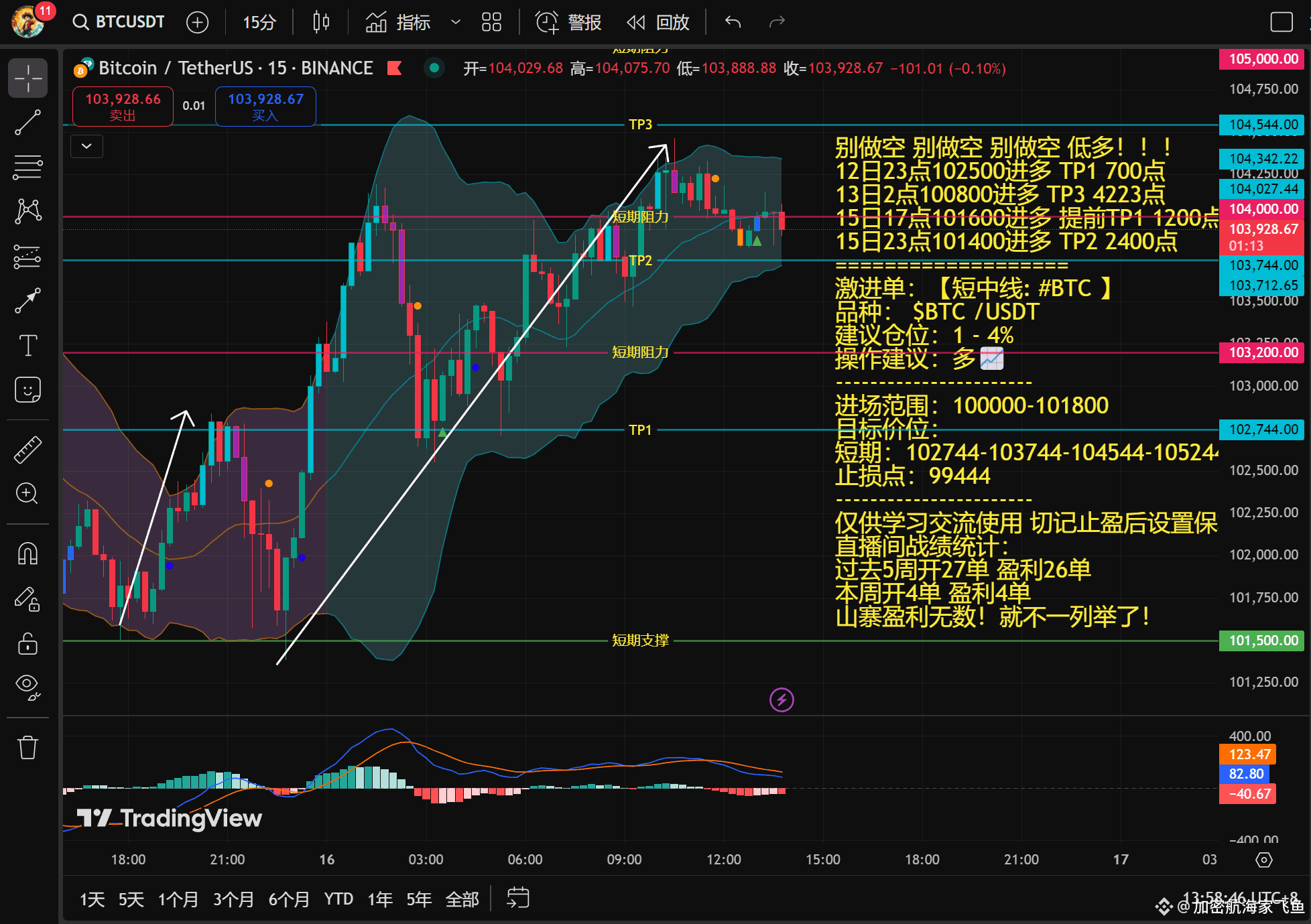Click the 103,928.67 current price label

tap(1262, 229)
